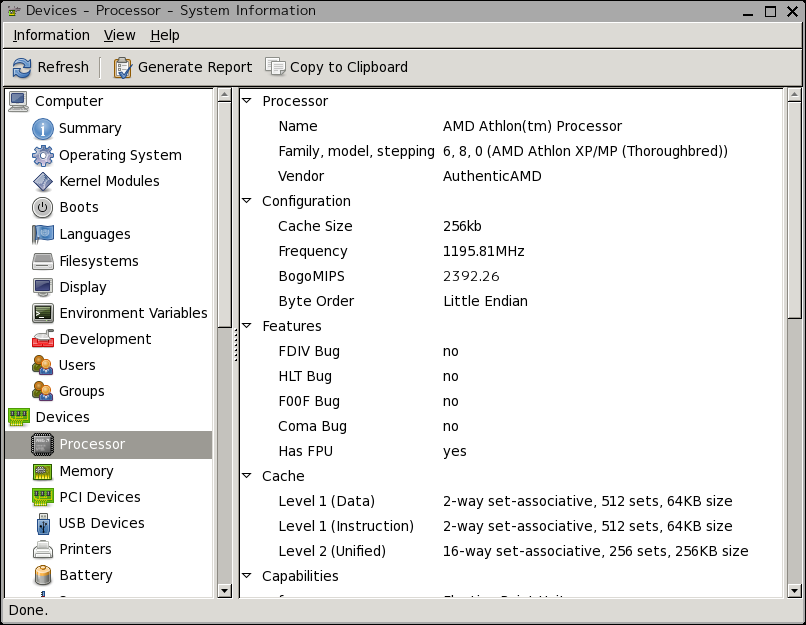Screen dimensions: 806x625
Task: Click the Battery icon
Action: [x=43, y=576]
